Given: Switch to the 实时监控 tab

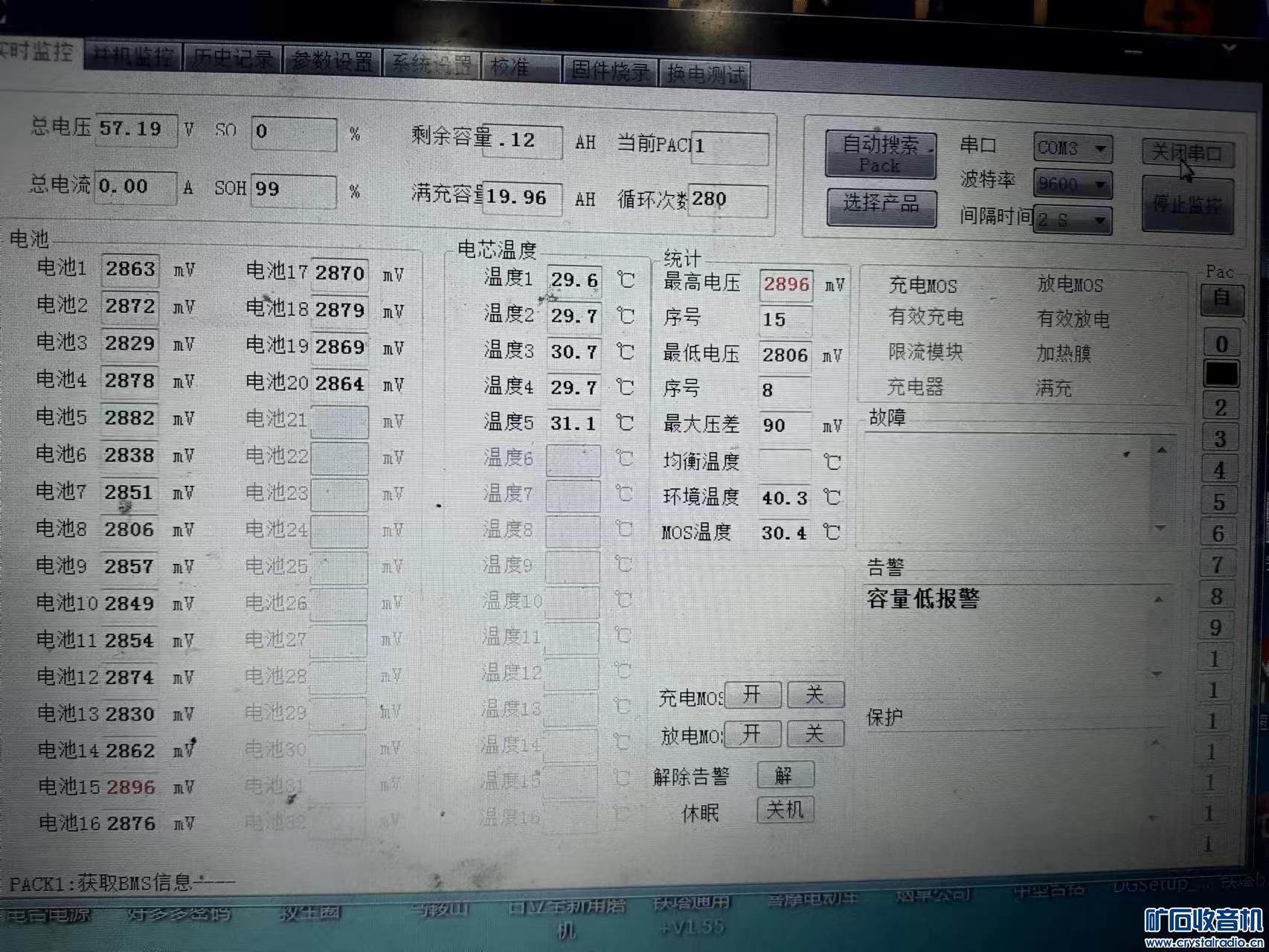Looking at the screenshot, I should click(x=39, y=52).
